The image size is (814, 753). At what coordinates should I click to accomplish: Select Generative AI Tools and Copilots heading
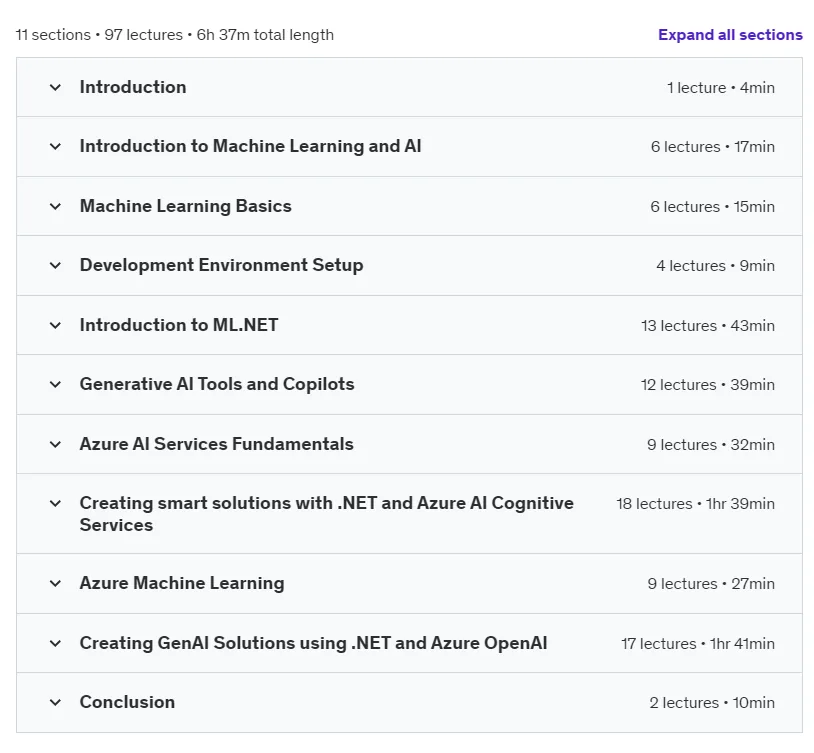coord(216,384)
